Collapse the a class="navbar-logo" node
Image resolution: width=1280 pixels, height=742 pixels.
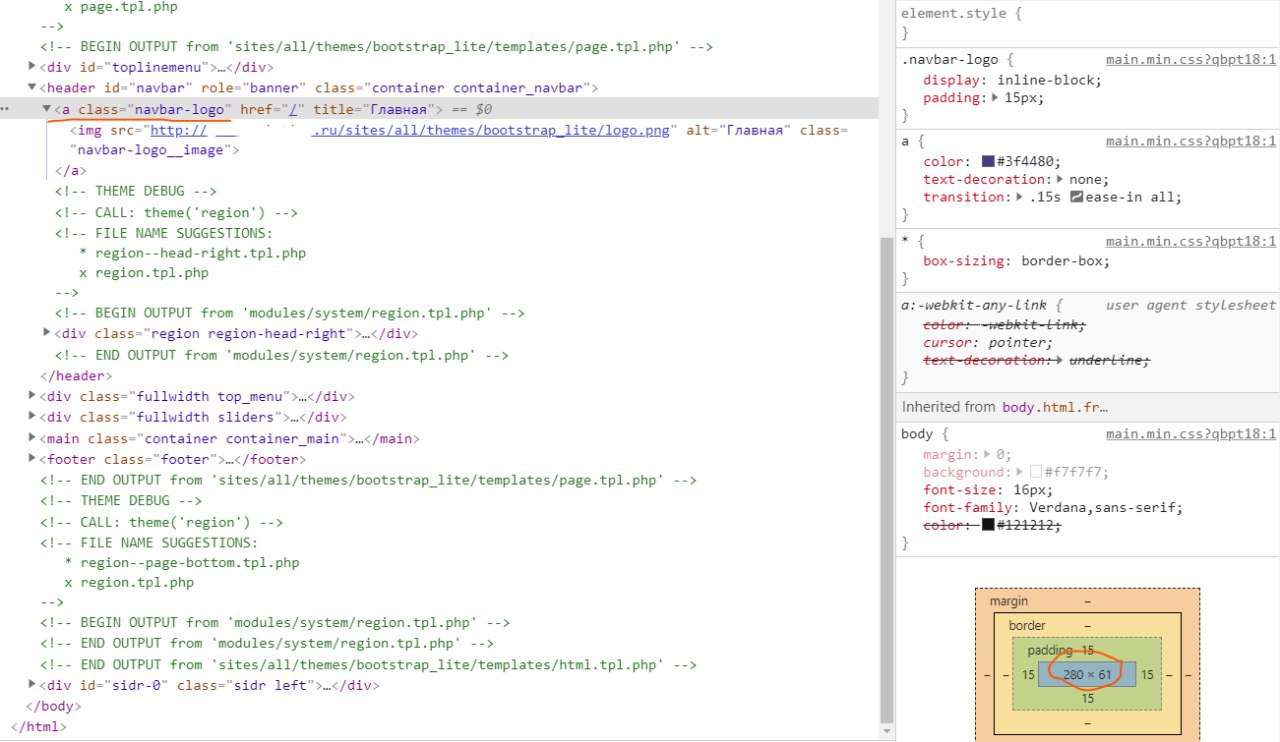[x=47, y=108]
